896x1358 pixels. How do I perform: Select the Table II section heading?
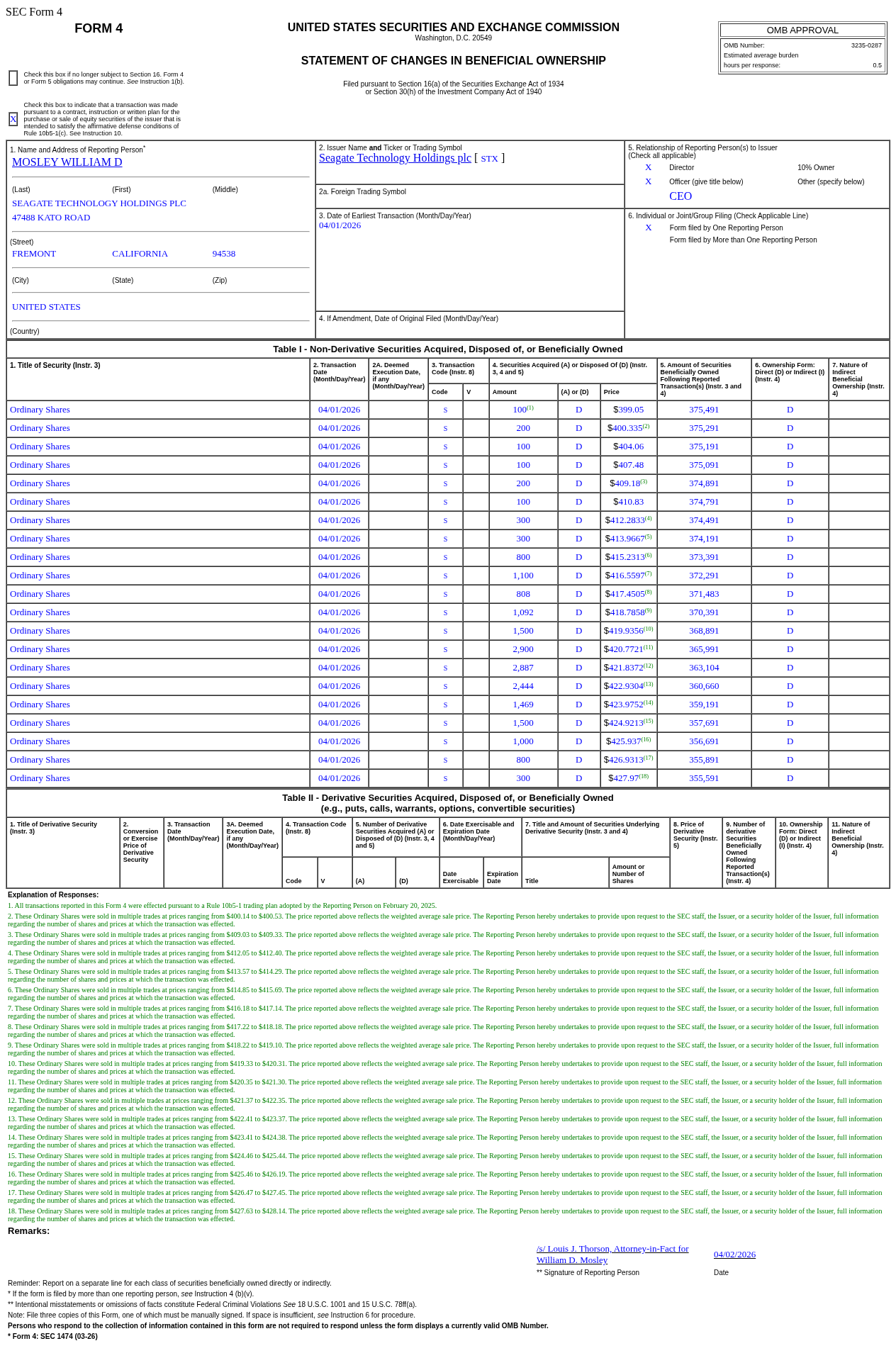coord(448,803)
